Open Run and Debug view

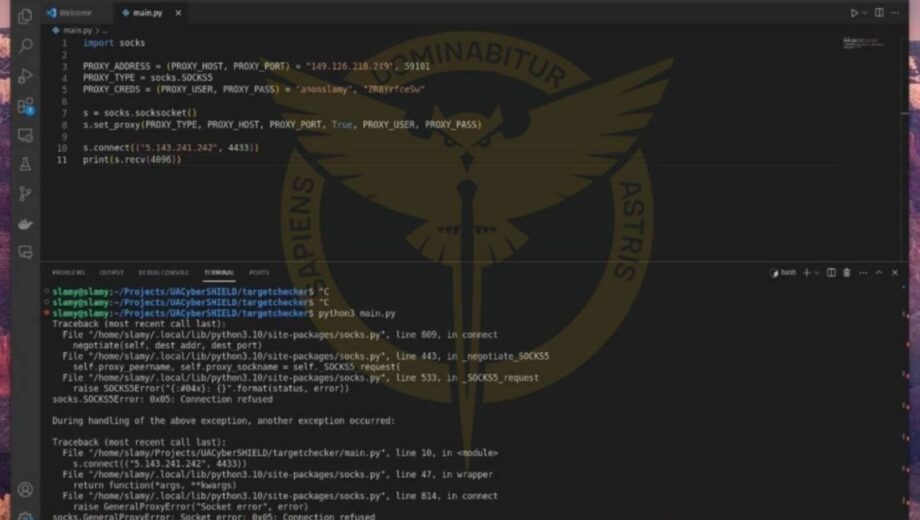[x=25, y=75]
